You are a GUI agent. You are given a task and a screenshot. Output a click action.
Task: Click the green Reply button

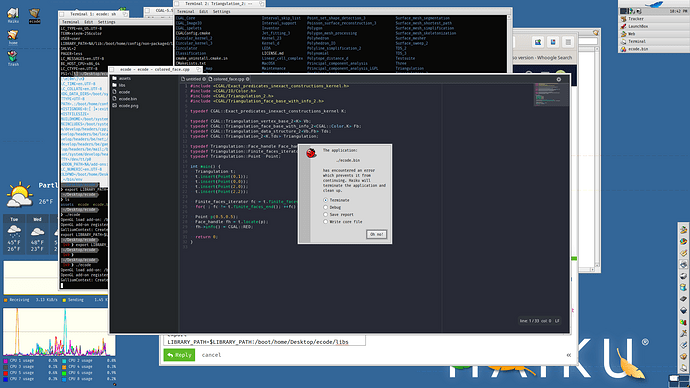pyautogui.click(x=179, y=355)
